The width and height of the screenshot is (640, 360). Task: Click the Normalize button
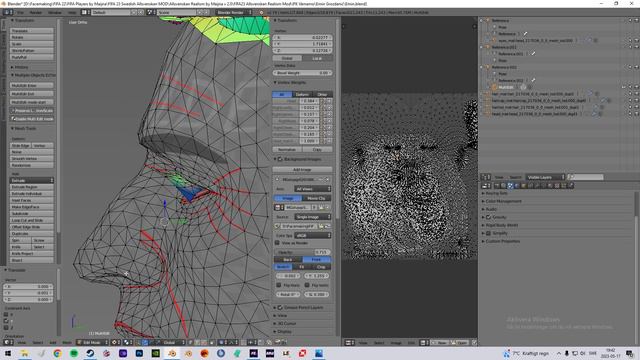287,149
